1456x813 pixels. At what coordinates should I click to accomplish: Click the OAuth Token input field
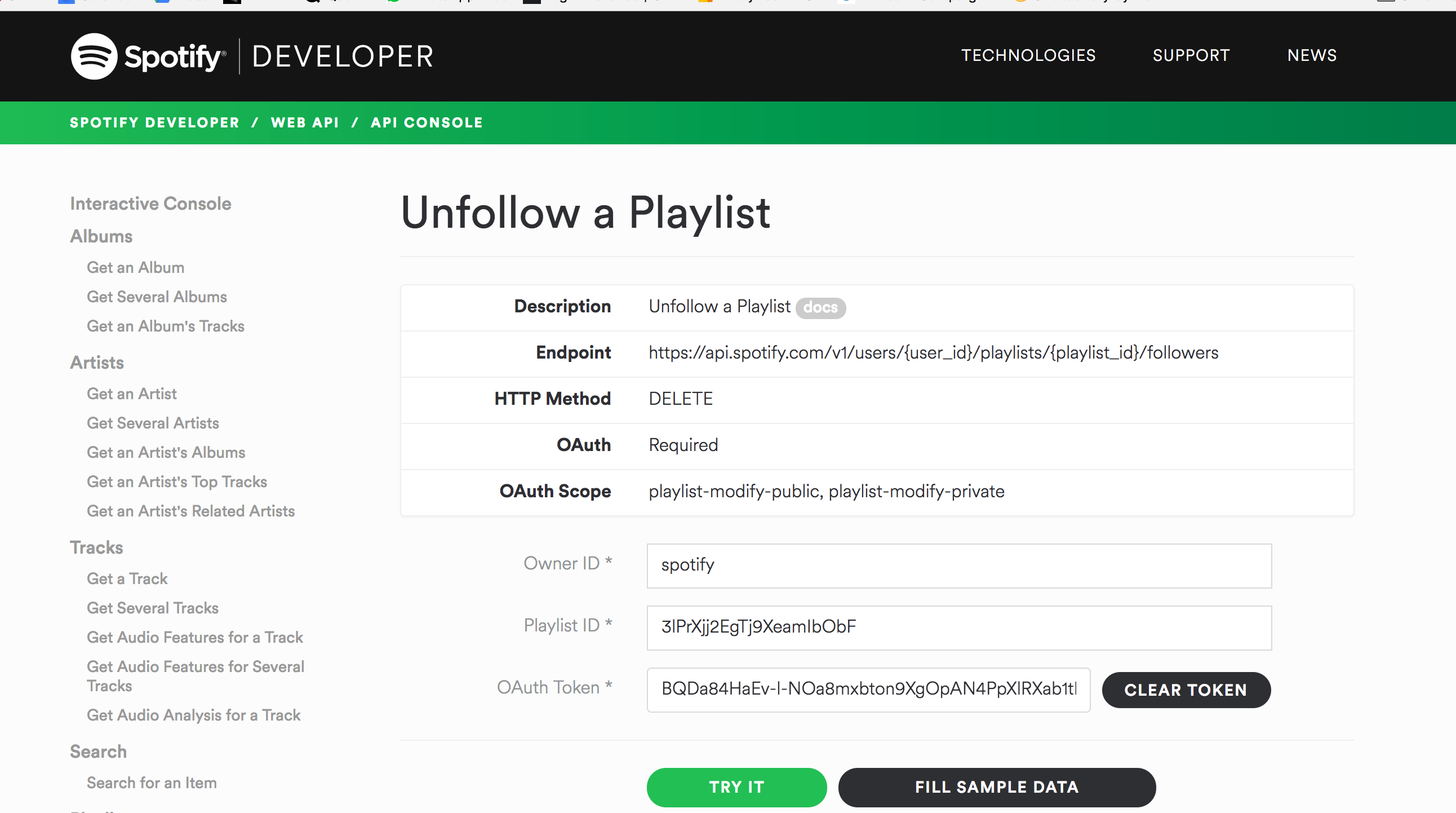[868, 690]
